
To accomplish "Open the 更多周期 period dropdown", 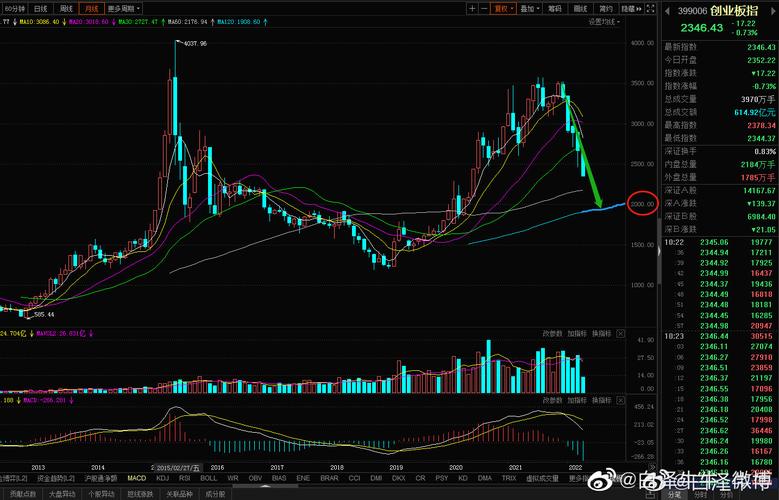I will pyautogui.click(x=119, y=7).
